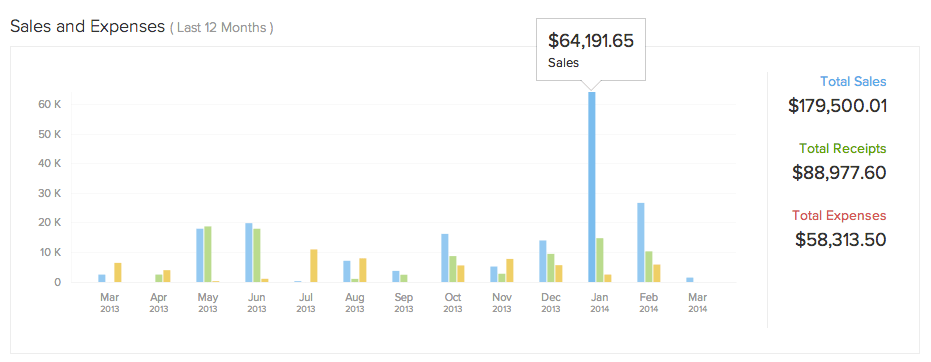Click the Jan 2014 month label
931x362 pixels.
pos(600,302)
